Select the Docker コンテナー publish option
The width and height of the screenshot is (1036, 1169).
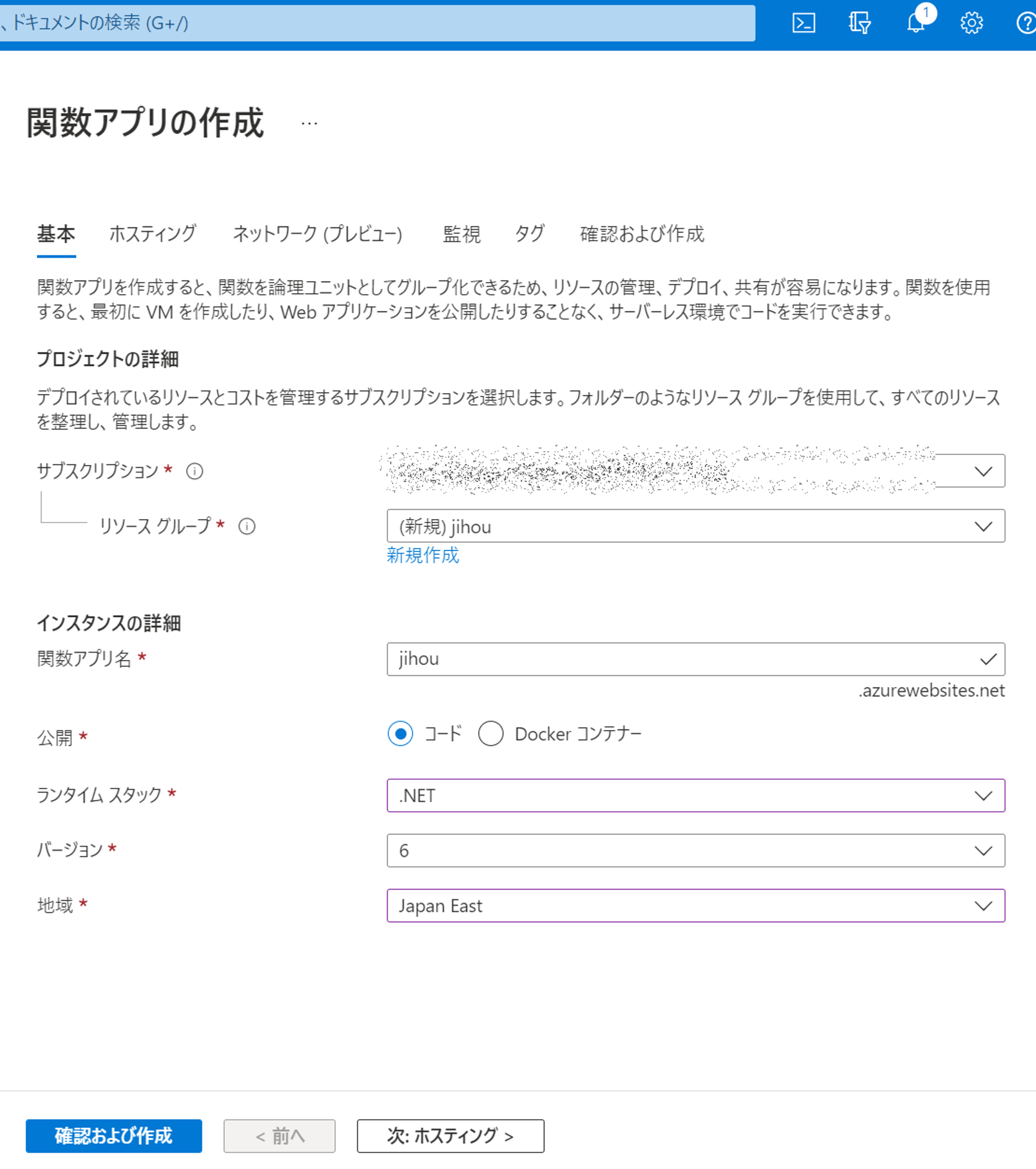(x=491, y=733)
